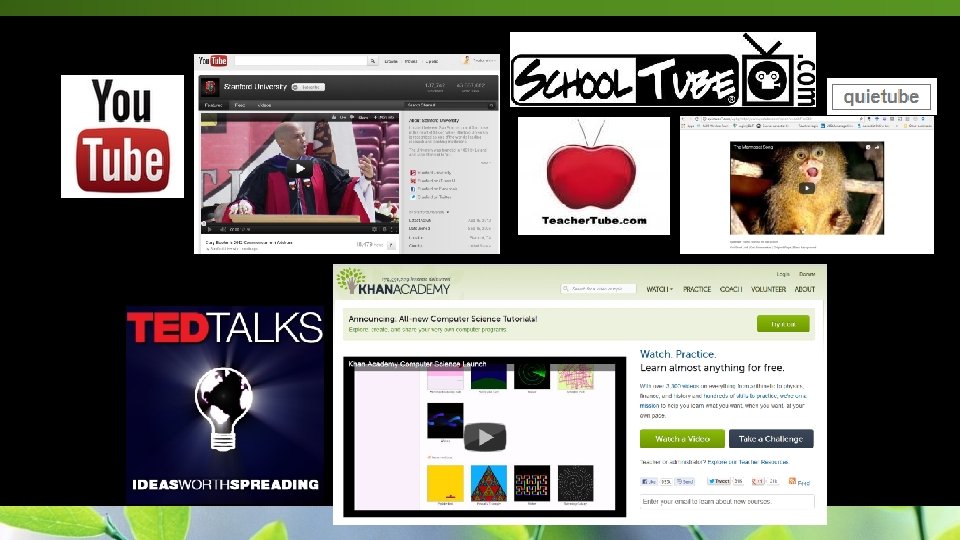Open the WATCH dropdown menu

(x=659, y=289)
